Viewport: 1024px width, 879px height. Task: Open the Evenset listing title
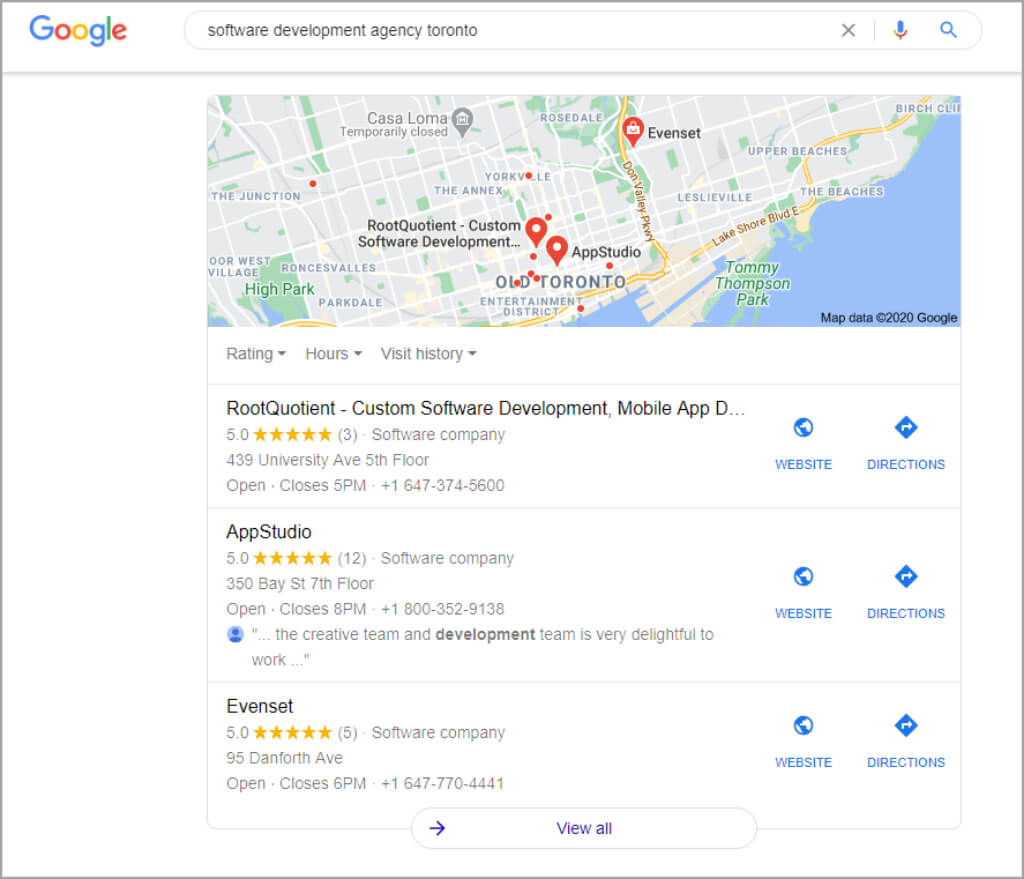pos(260,706)
